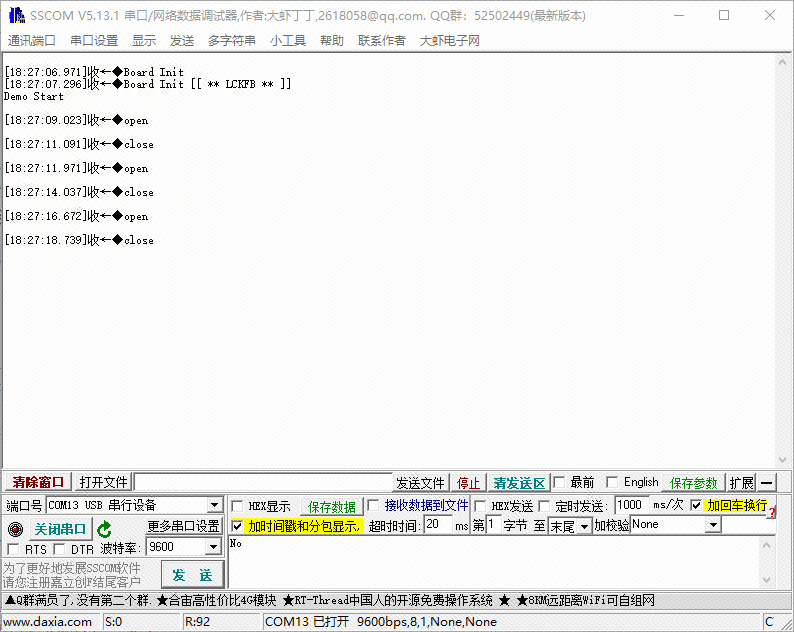This screenshot has height=632, width=794.
Task: Enable the 定时发送 checkbox
Action: click(x=544, y=505)
